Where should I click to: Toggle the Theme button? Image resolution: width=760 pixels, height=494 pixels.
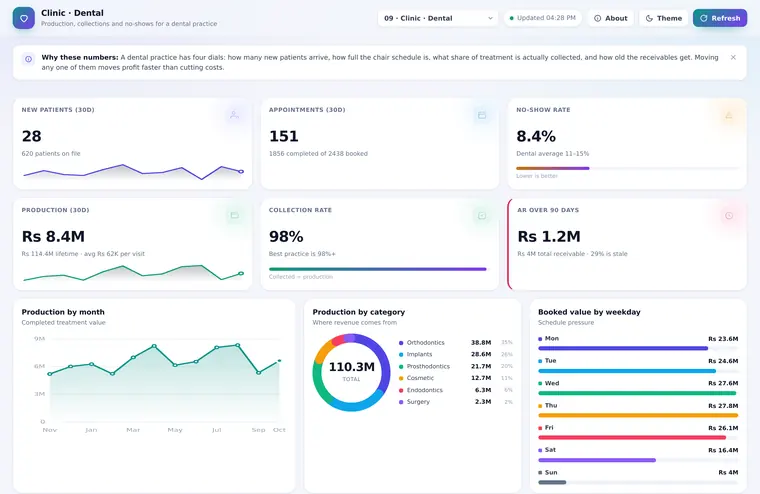tap(664, 18)
